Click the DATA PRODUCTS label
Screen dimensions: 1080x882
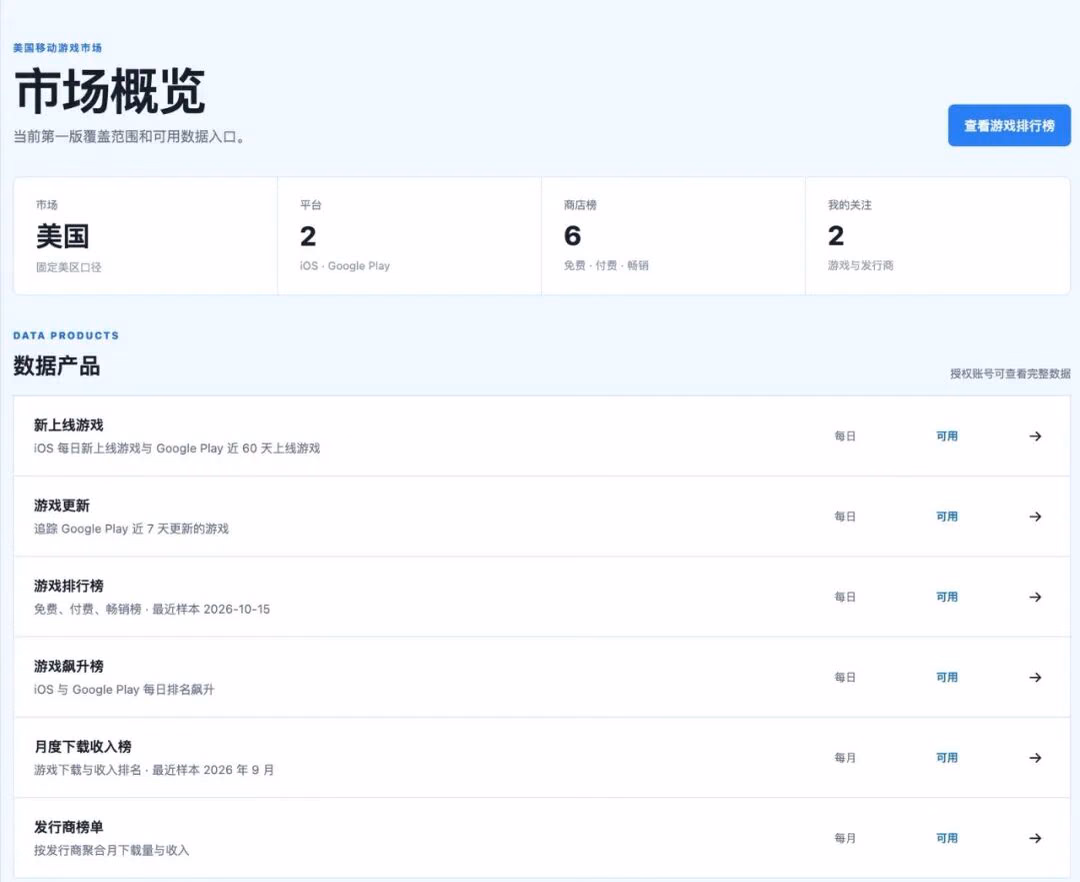(66, 335)
